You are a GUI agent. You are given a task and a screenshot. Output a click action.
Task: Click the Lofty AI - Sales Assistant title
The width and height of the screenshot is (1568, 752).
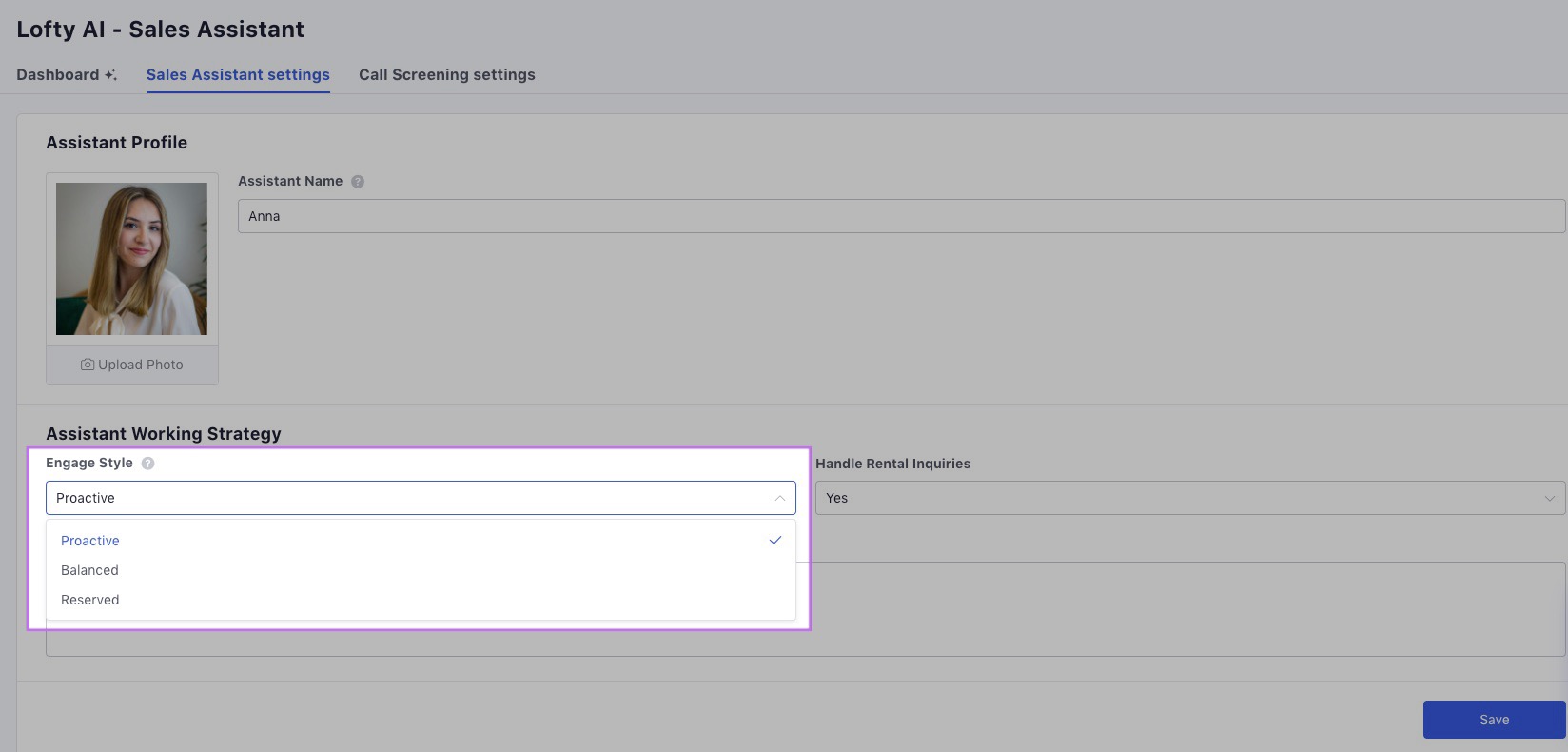pyautogui.click(x=160, y=29)
